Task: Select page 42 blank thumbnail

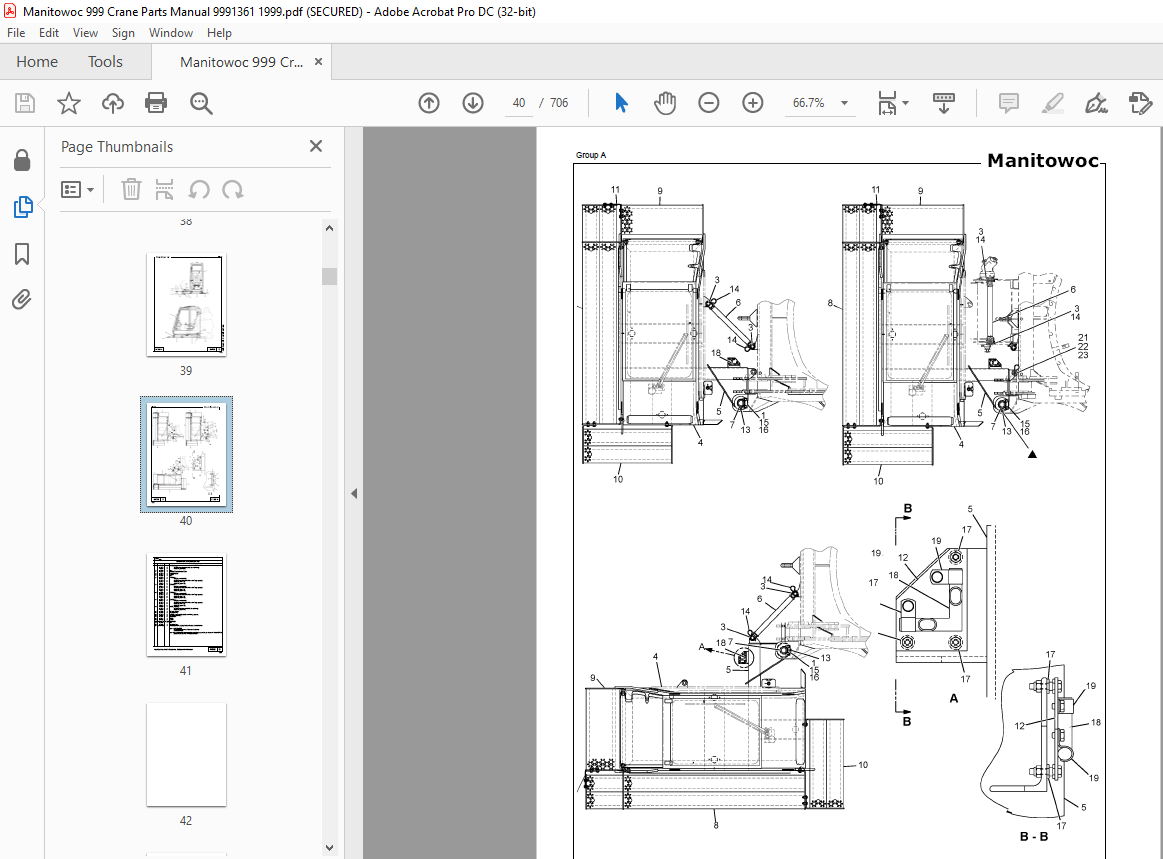Action: pos(186,754)
